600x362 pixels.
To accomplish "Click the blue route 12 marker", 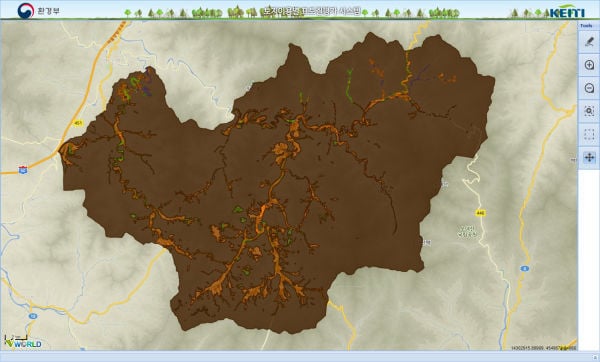I will point(33,316).
